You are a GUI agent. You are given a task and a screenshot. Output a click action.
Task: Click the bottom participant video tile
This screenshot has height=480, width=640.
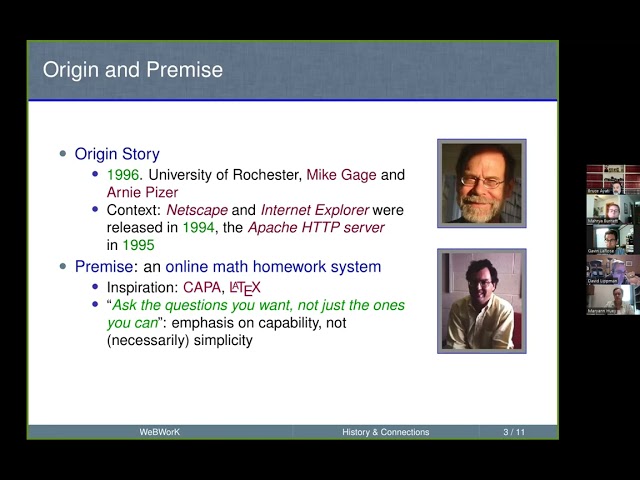[x=613, y=300]
